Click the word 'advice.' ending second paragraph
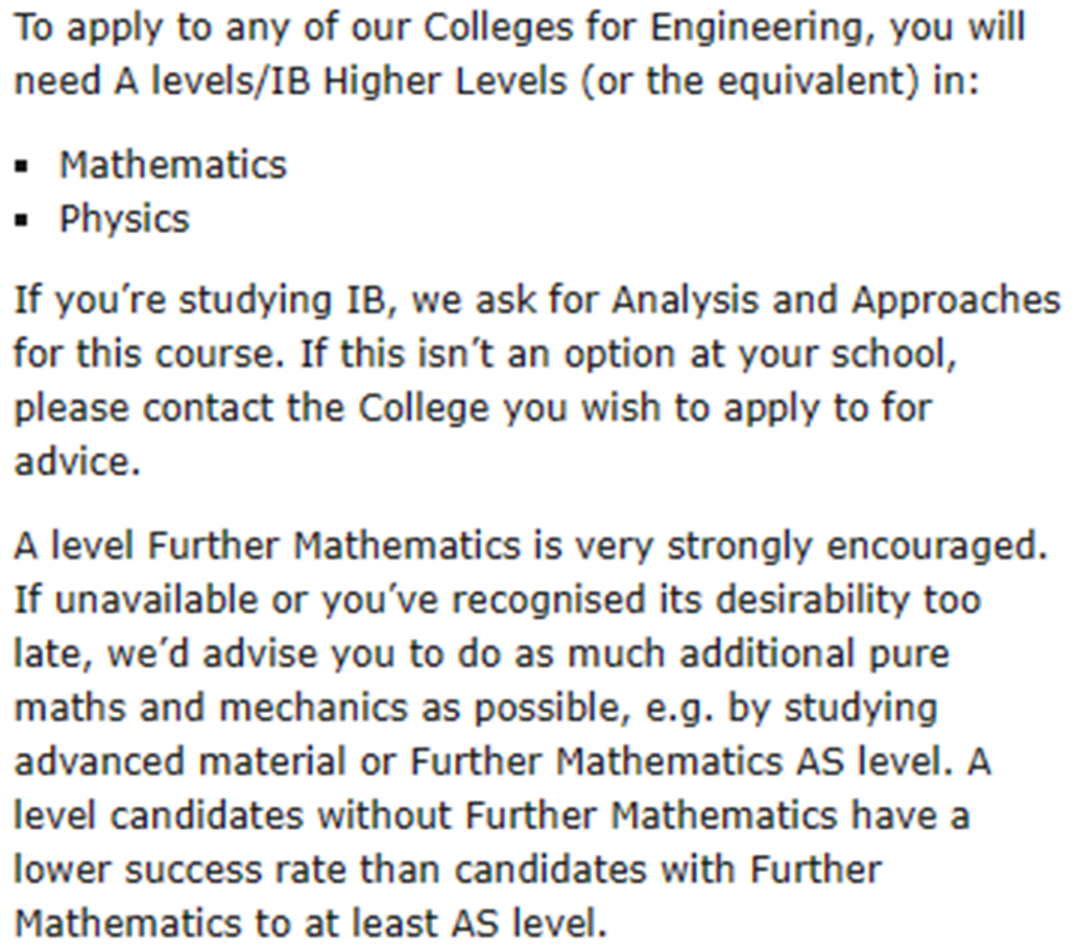Screen dimensions: 1080x949 coord(77,462)
